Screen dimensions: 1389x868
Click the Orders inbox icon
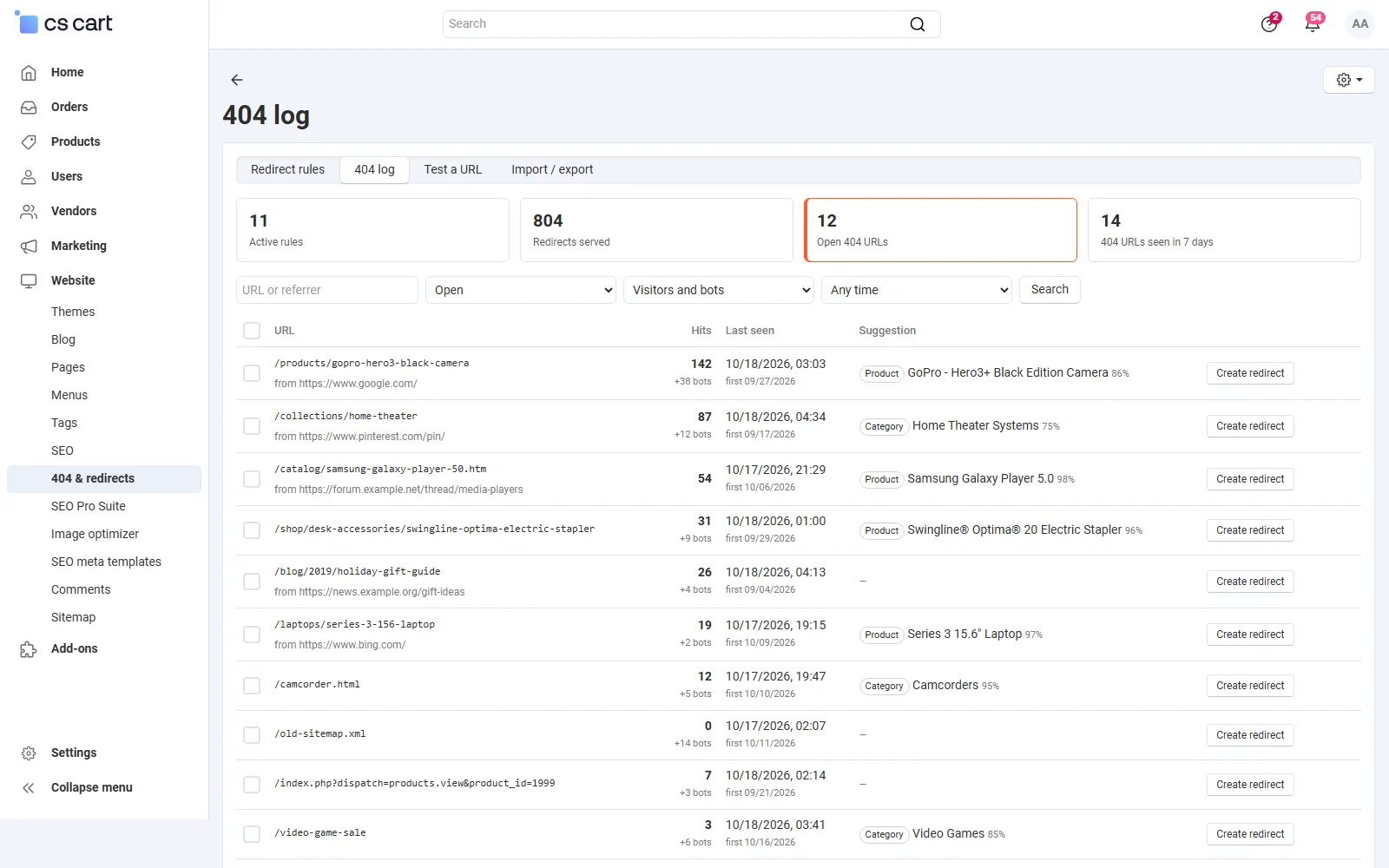(x=29, y=108)
